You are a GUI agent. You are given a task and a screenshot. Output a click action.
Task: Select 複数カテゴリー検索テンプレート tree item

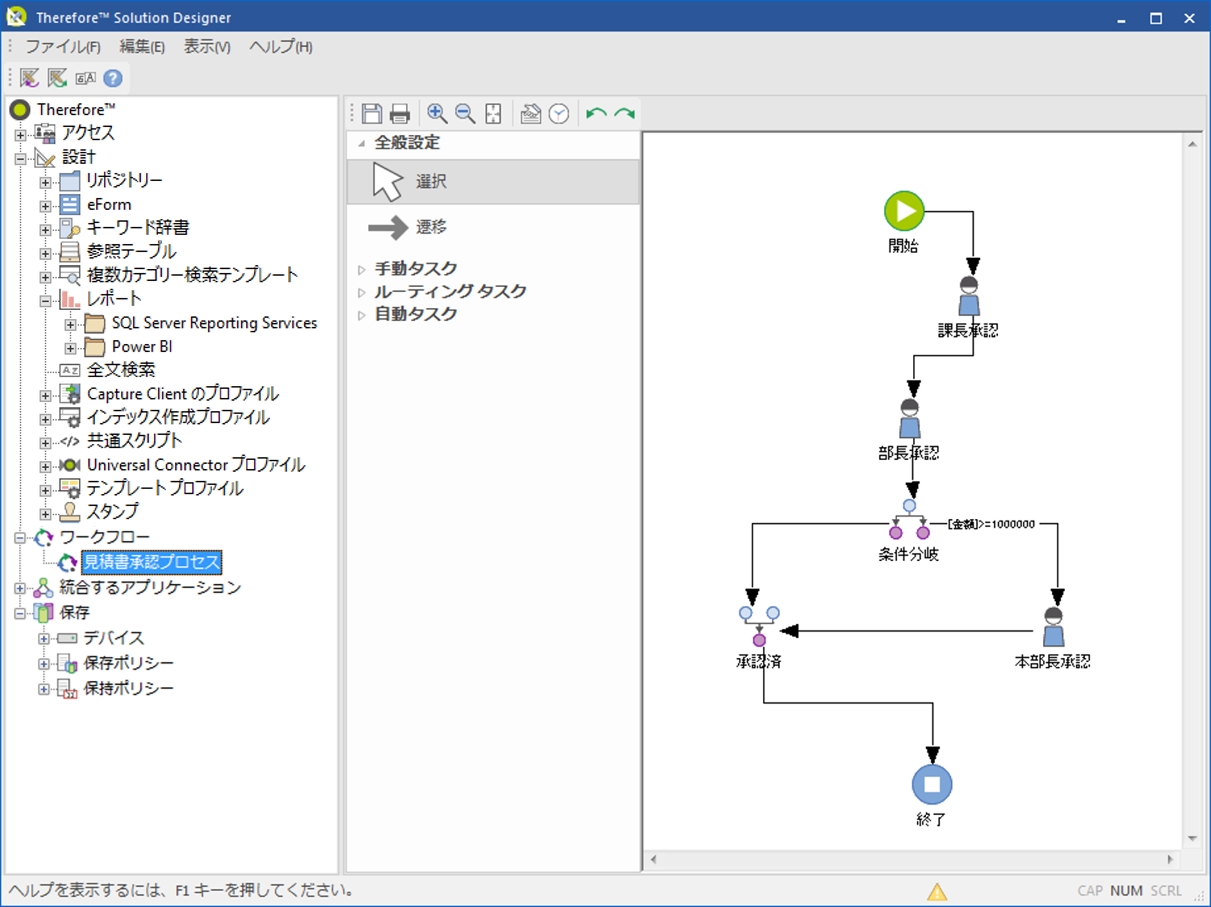192,275
